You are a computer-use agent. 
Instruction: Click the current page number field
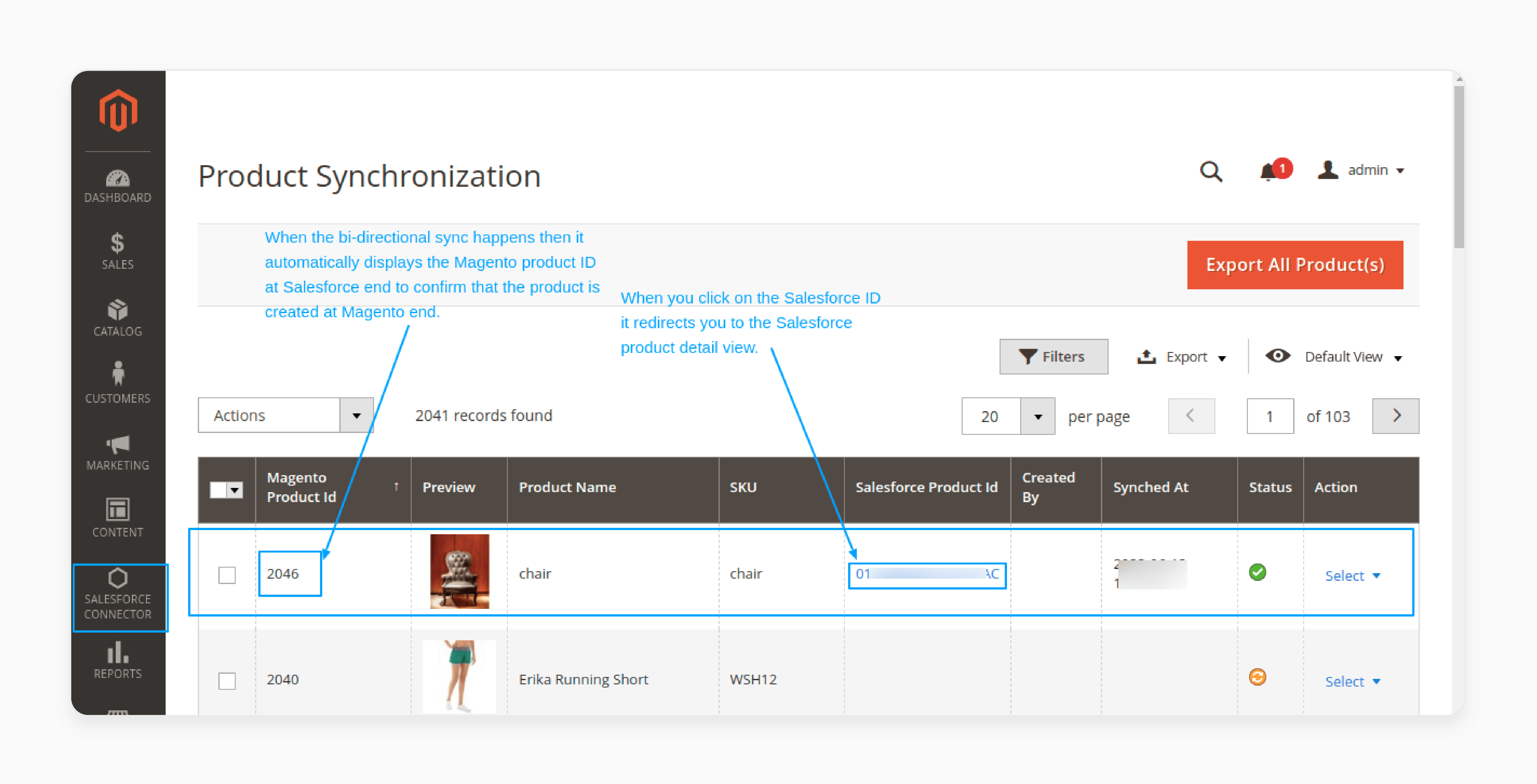[x=1270, y=416]
